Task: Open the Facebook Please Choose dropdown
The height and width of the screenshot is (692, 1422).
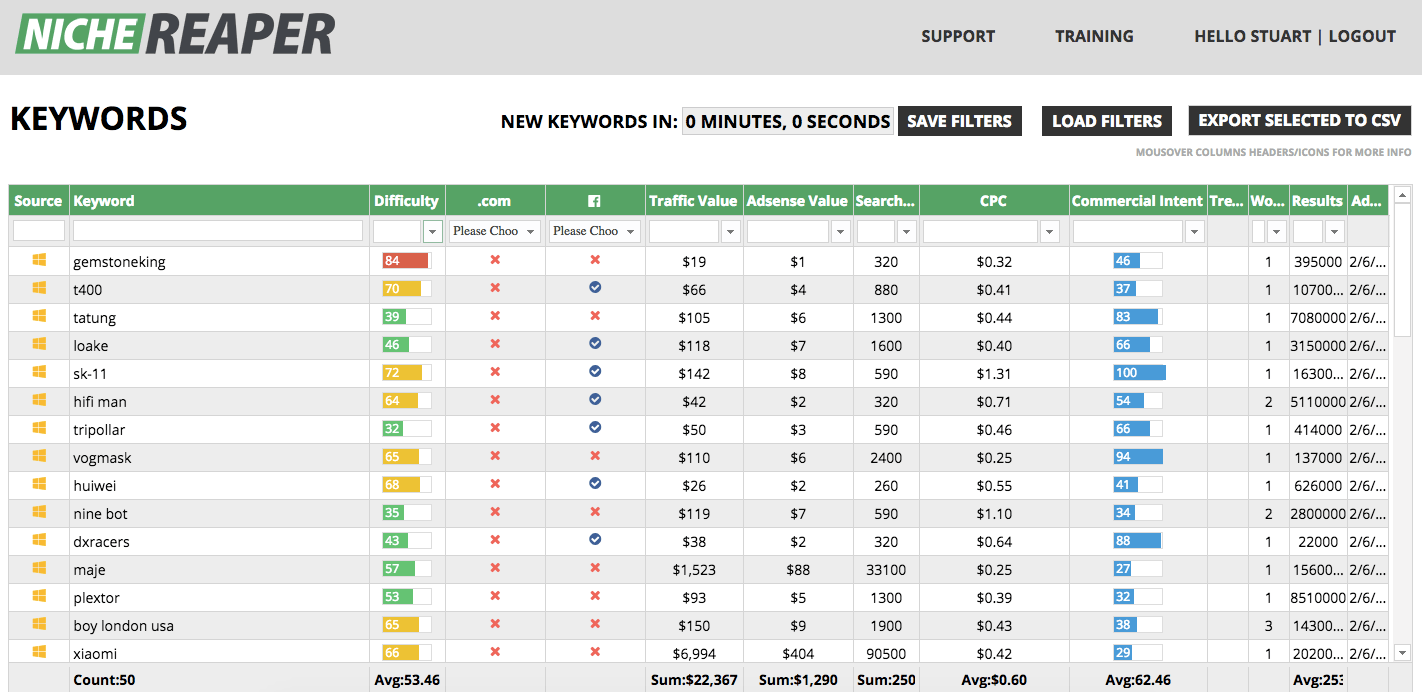Action: [x=595, y=231]
